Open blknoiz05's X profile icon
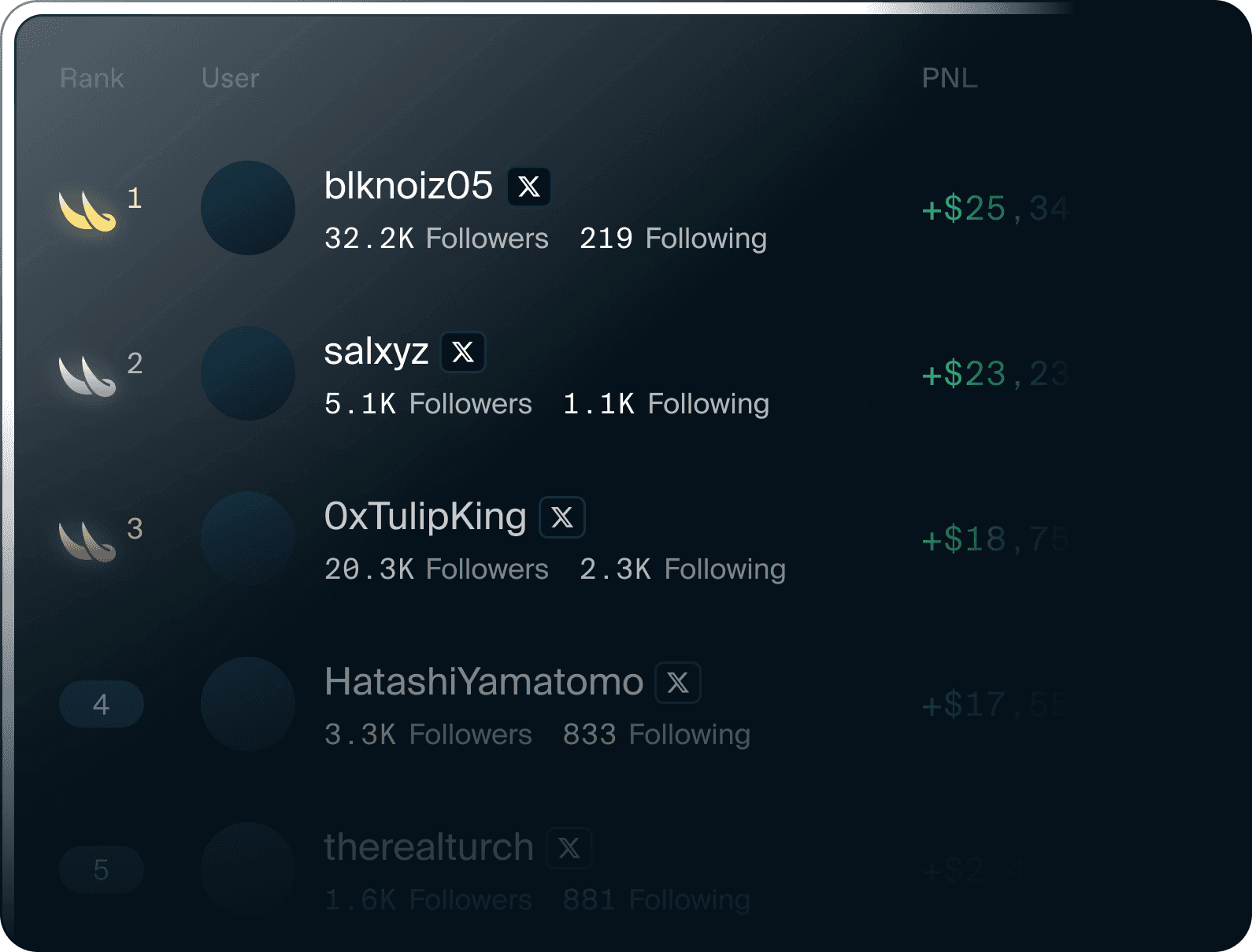The width and height of the screenshot is (1252, 952). point(529,187)
